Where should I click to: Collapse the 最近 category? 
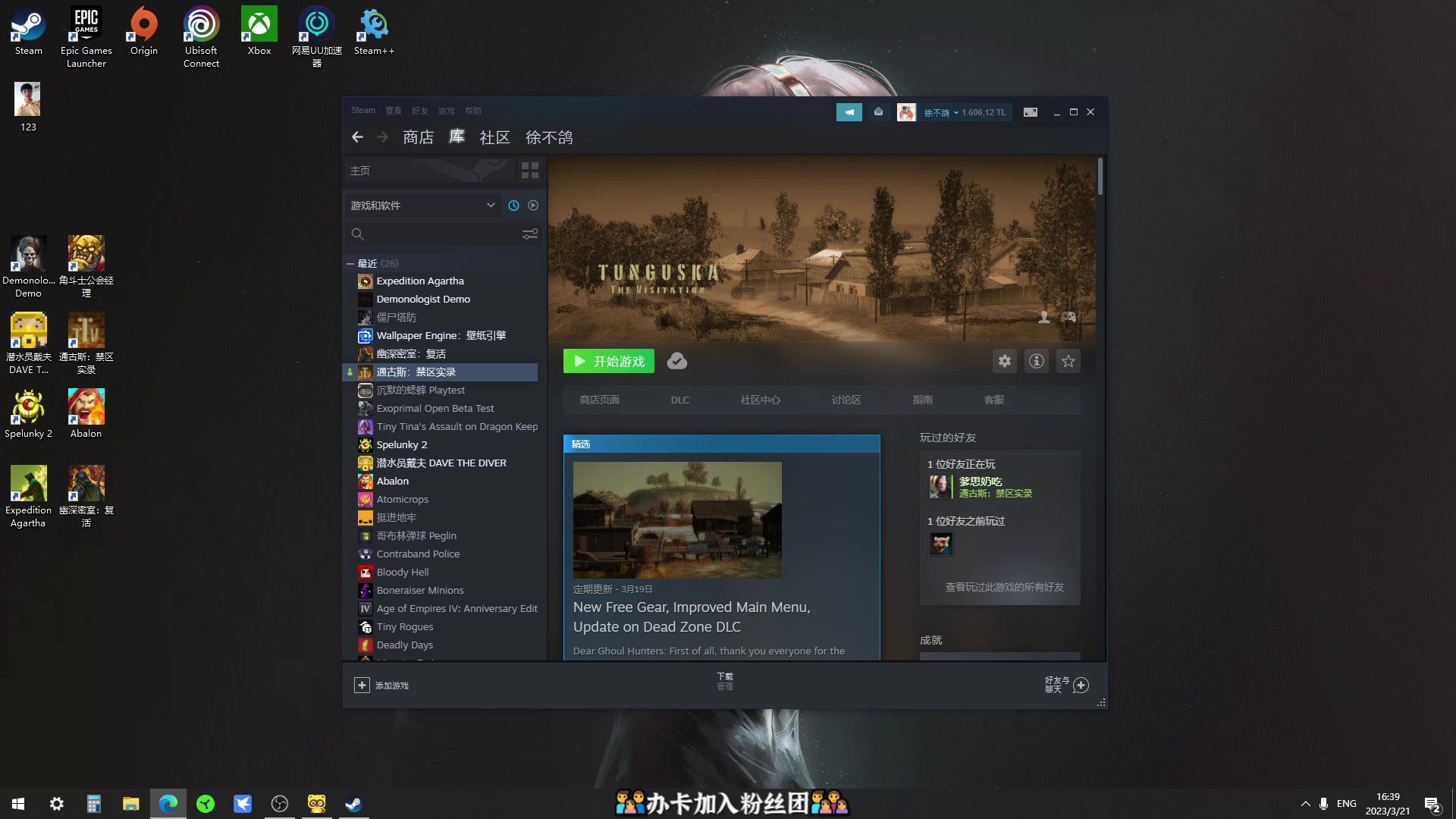coord(350,264)
